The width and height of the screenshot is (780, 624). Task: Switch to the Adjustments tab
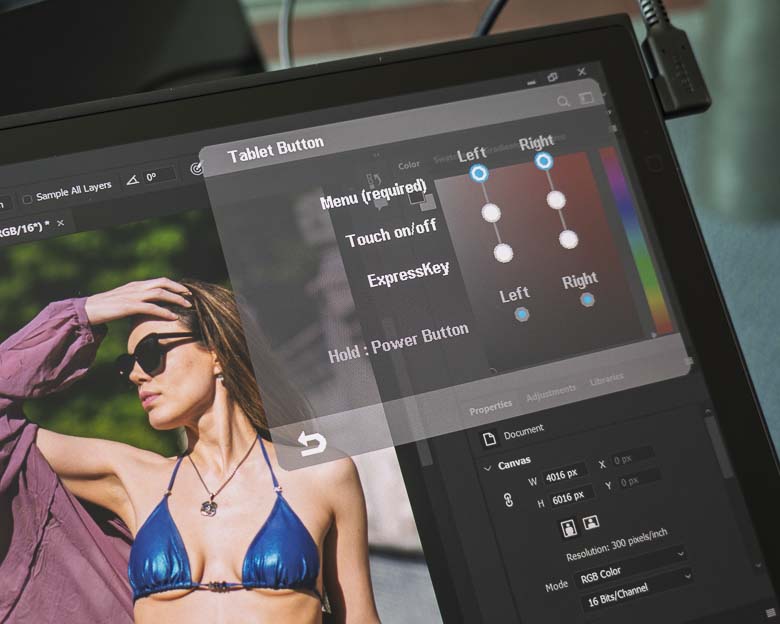(x=551, y=393)
